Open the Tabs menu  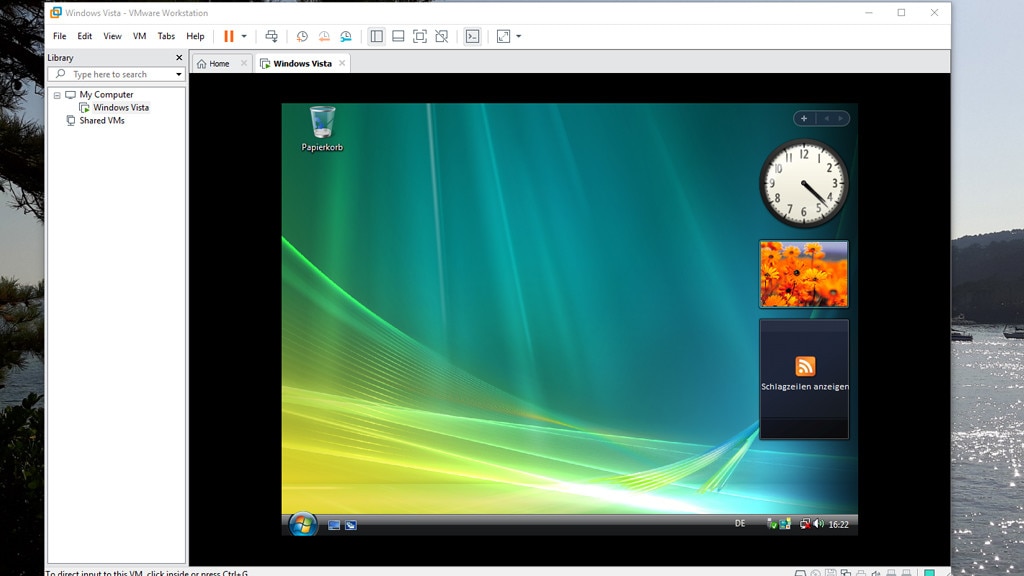pos(167,37)
